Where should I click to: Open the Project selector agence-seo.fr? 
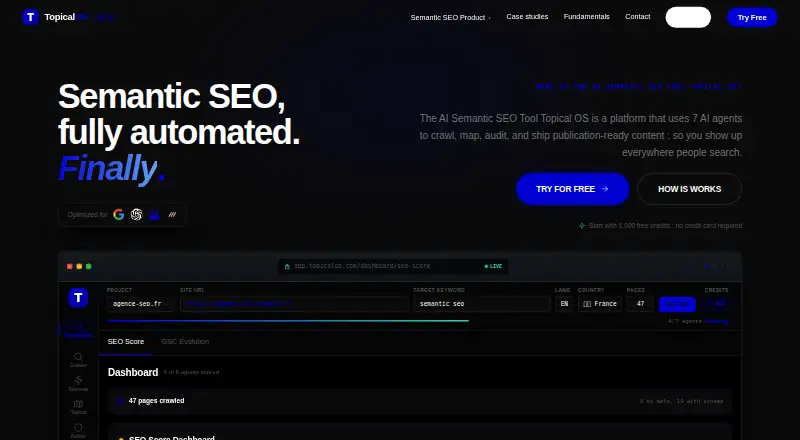[x=139, y=304]
